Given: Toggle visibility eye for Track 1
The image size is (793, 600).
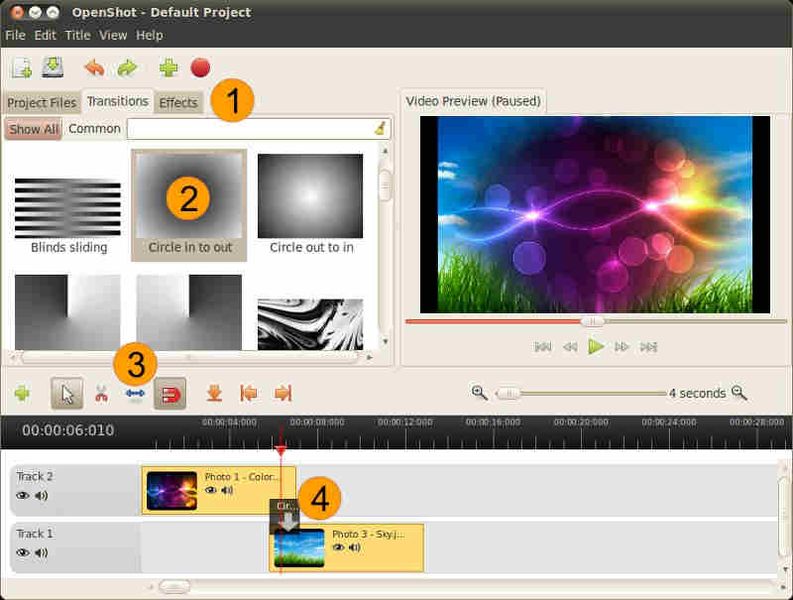Looking at the screenshot, I should point(23,552).
